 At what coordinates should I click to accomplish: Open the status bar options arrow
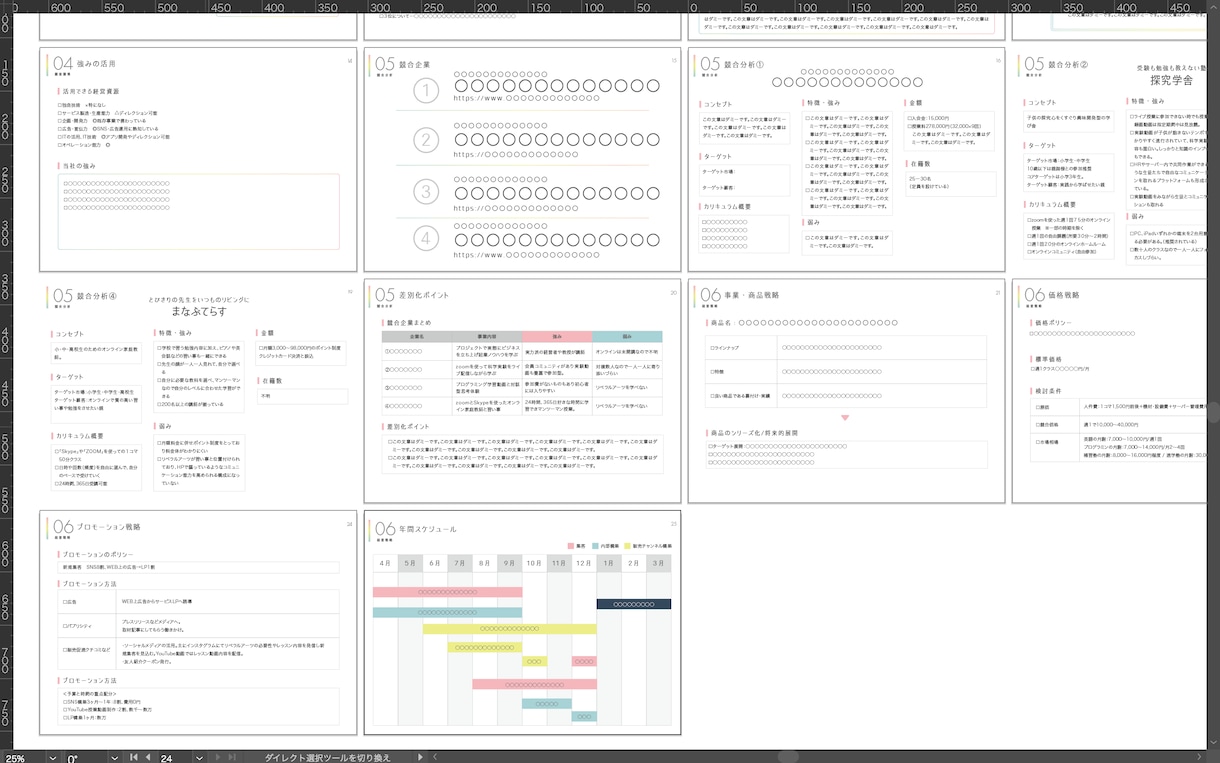(x=420, y=757)
